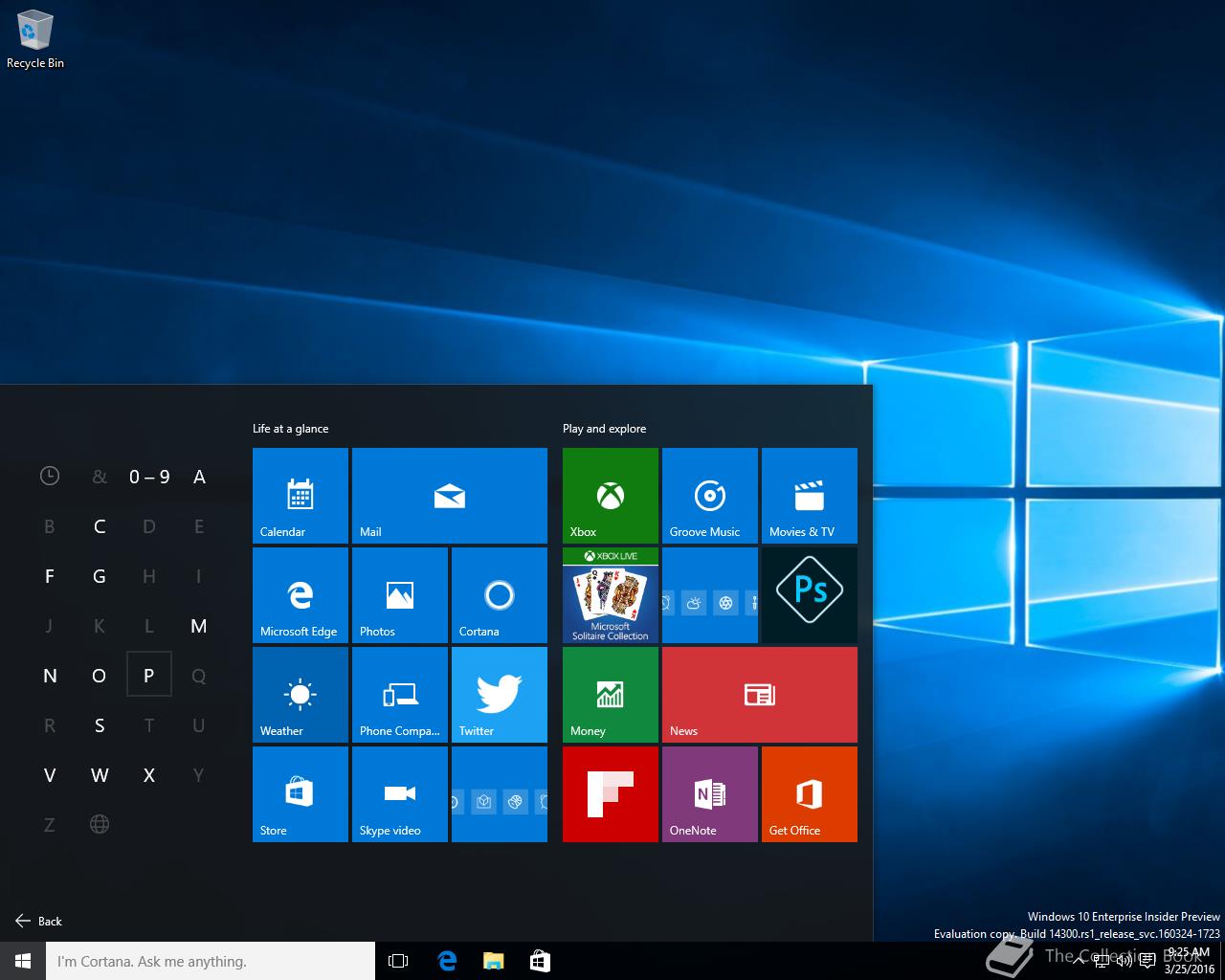
Task: Jump to letter N apps
Action: click(50, 676)
